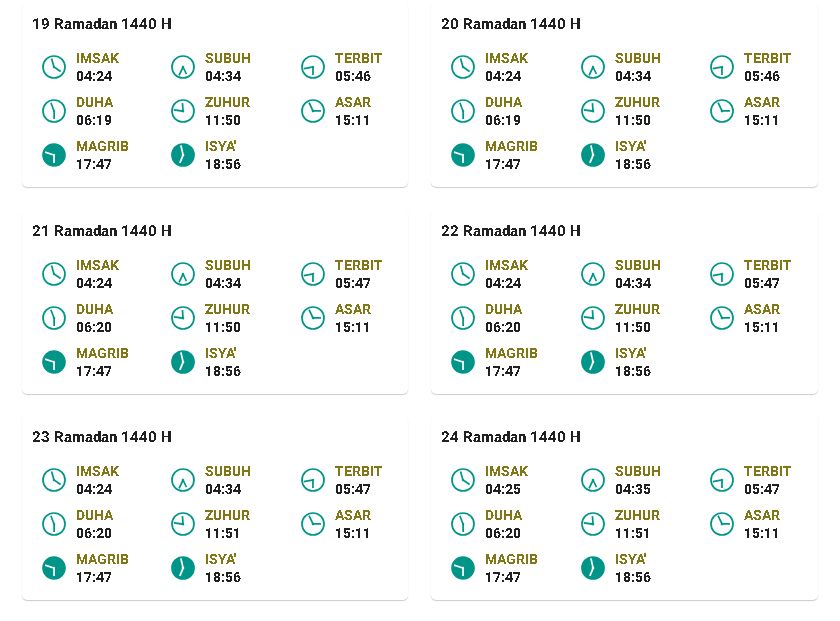
Task: Click the Subuh clock icon for 20 Ramadan
Action: (x=592, y=67)
